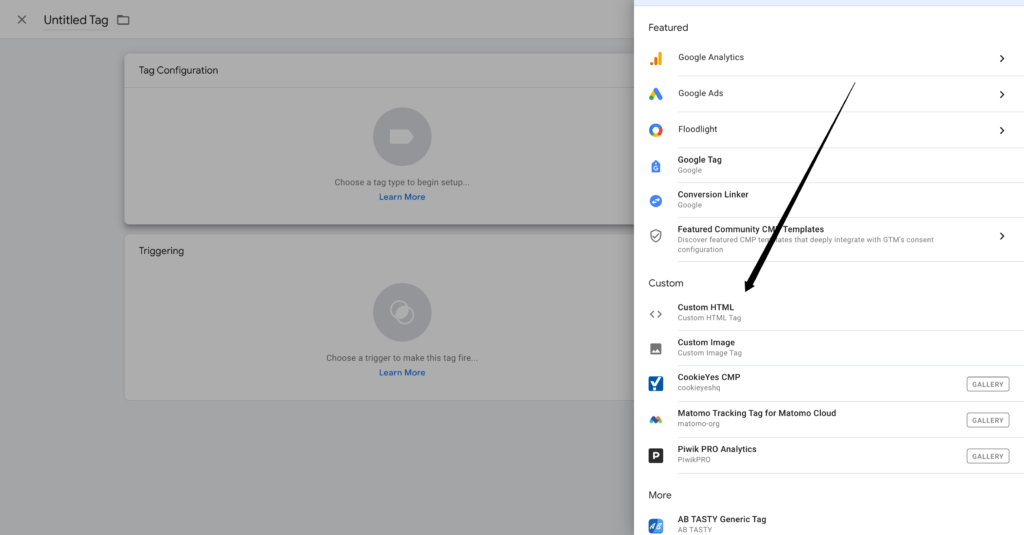Click the Piwik PRO Analytics icon
The width and height of the screenshot is (1024, 535).
tap(656, 456)
